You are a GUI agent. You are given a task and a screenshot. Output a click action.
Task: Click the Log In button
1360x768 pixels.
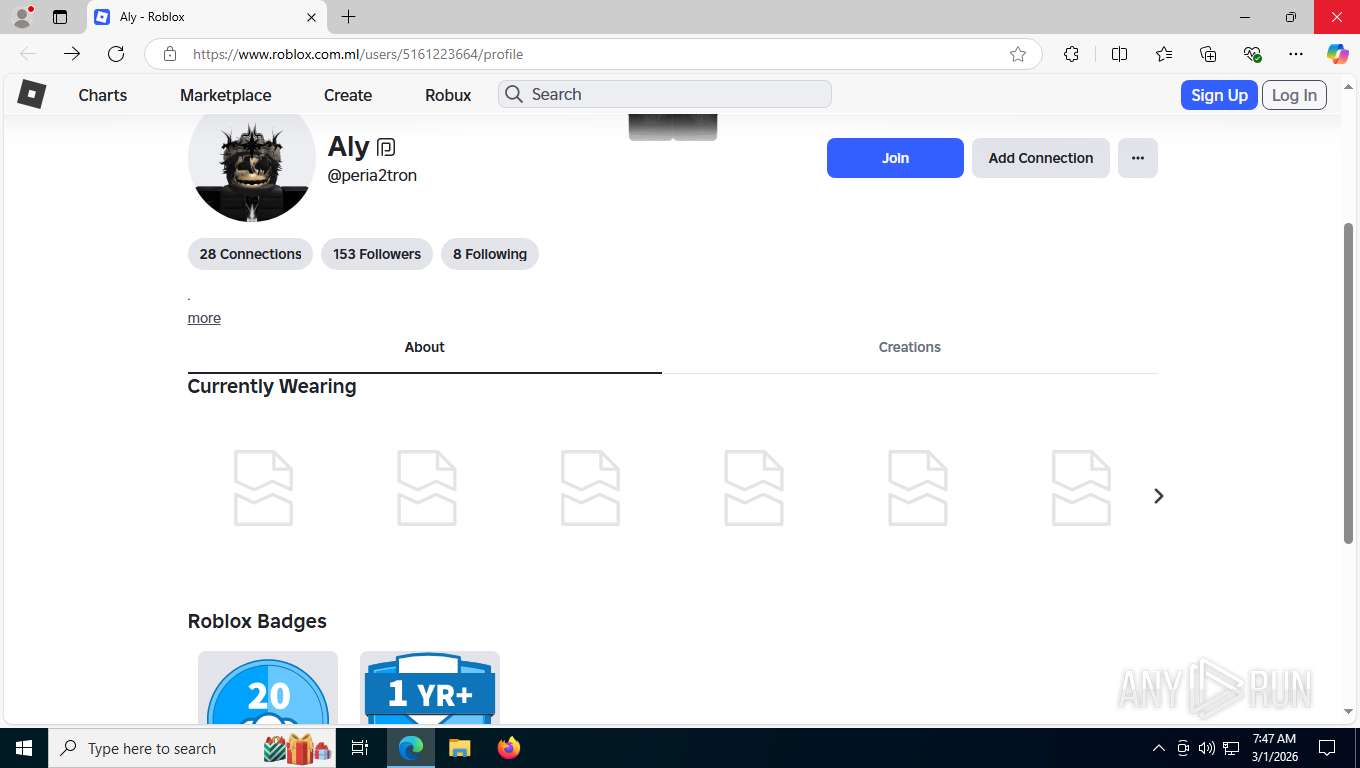click(1294, 95)
